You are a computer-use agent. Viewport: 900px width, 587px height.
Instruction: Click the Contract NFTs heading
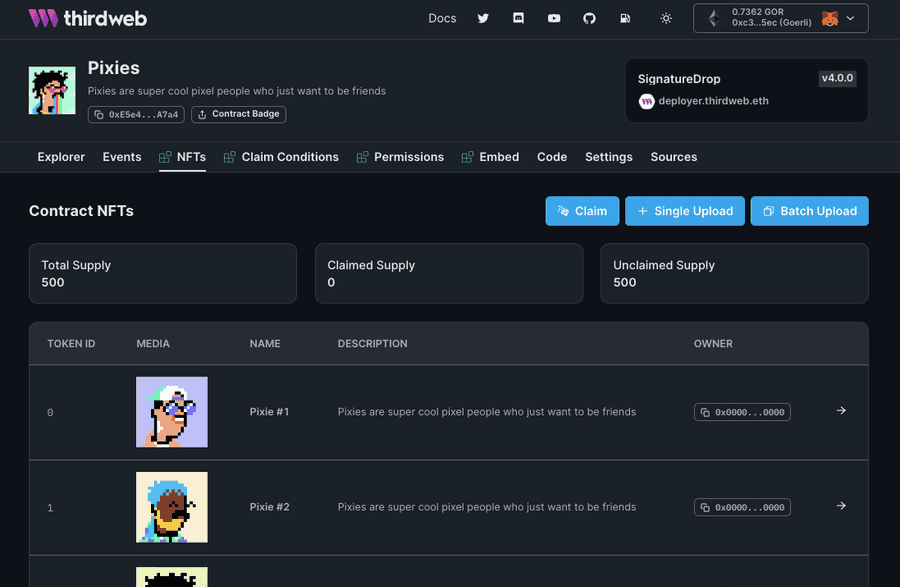coord(81,211)
